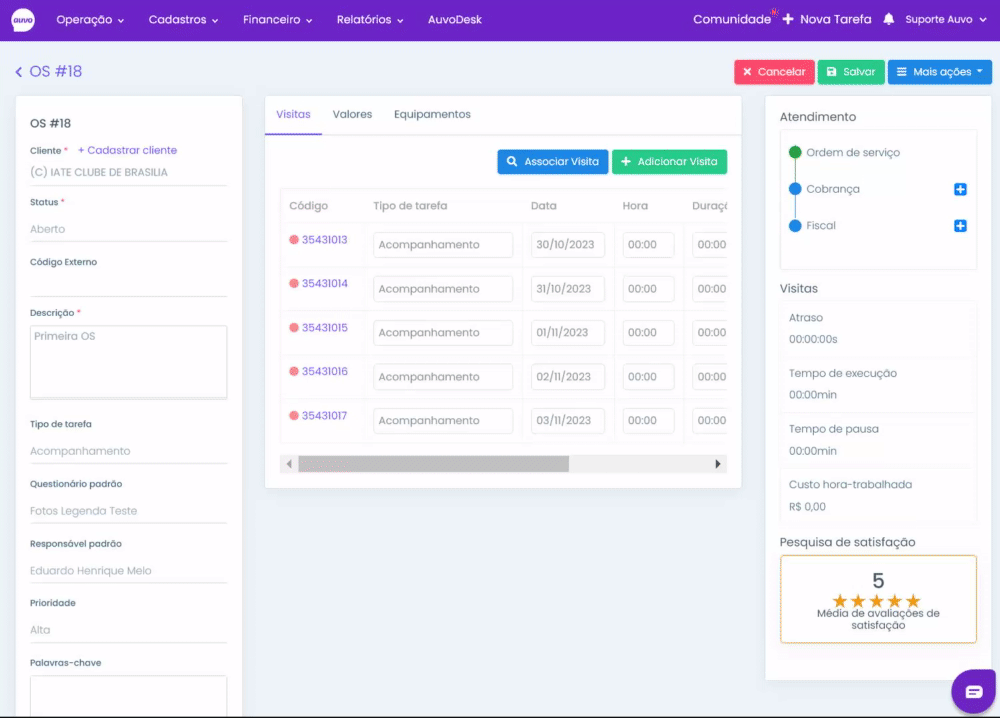This screenshot has height=718, width=1000.
Task: Click the date field 03/11/2023
Action: [x=568, y=420]
